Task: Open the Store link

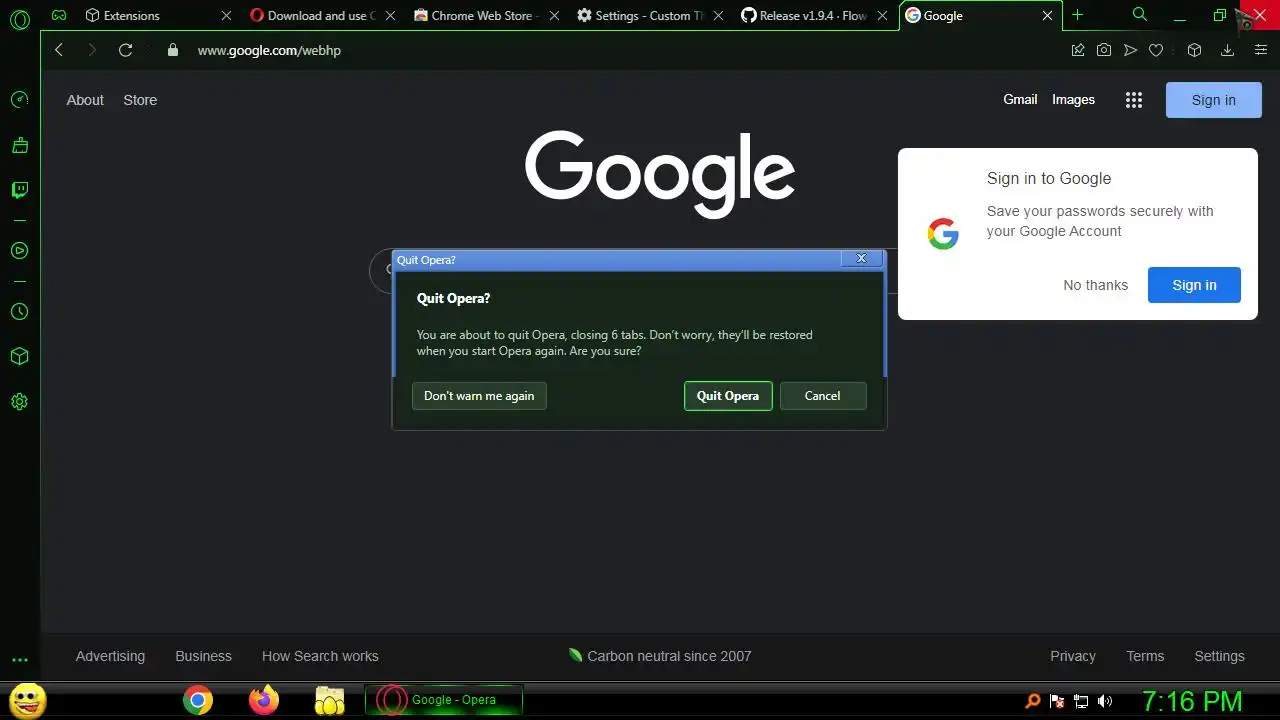Action: point(140,100)
